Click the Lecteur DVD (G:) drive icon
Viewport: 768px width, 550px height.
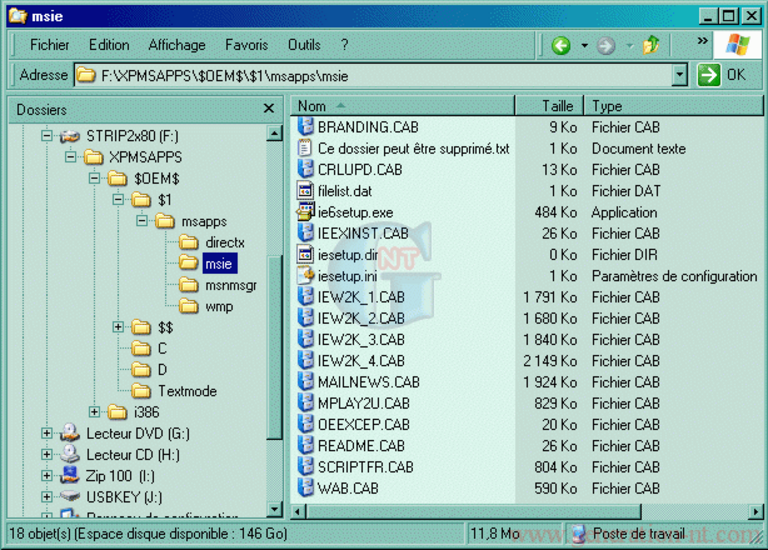[70, 433]
